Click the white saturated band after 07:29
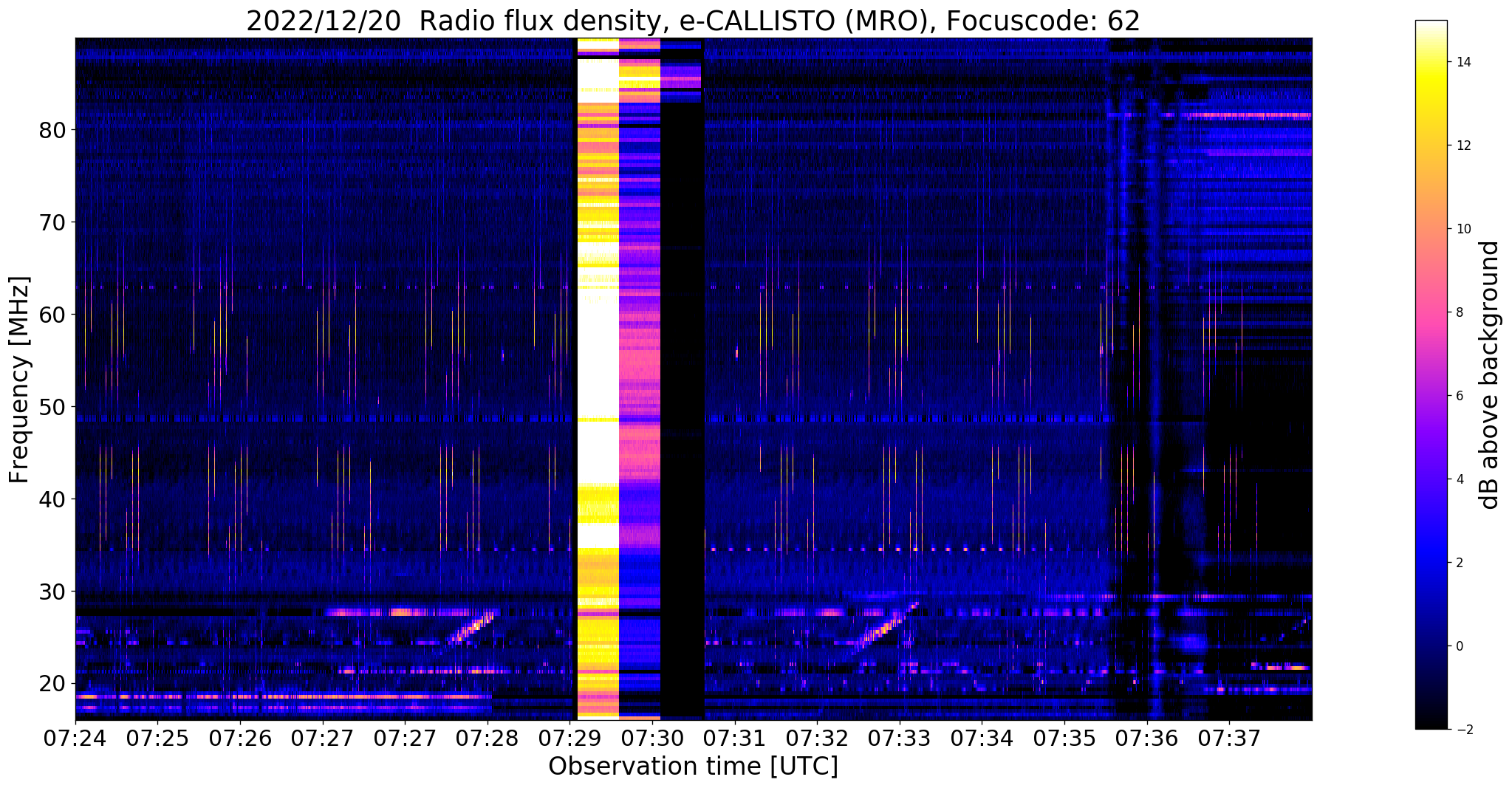The height and width of the screenshot is (788, 1512). pyautogui.click(x=598, y=377)
